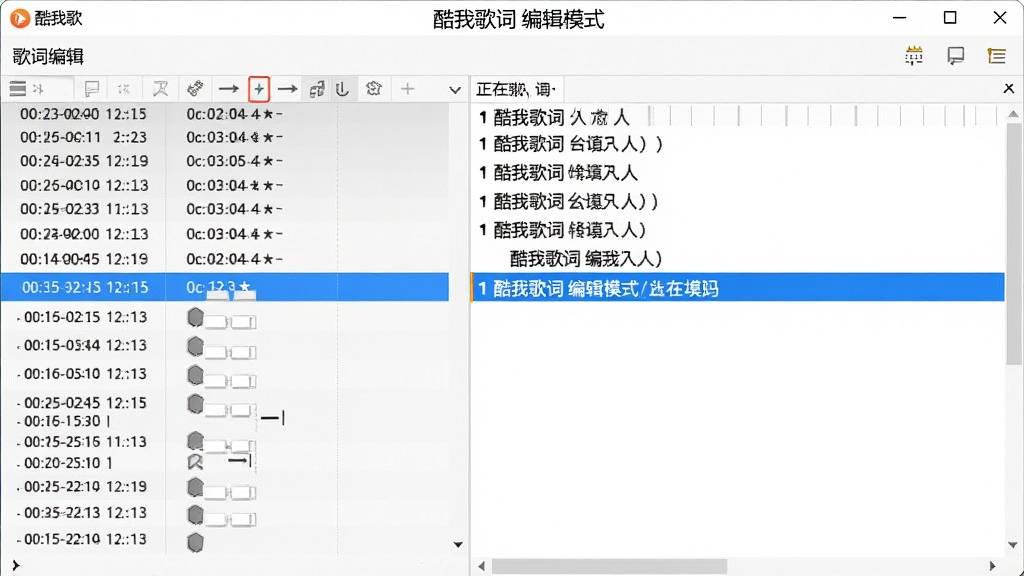Click the comment bubble icon at top right
The width and height of the screenshot is (1024, 576).
tap(955, 56)
